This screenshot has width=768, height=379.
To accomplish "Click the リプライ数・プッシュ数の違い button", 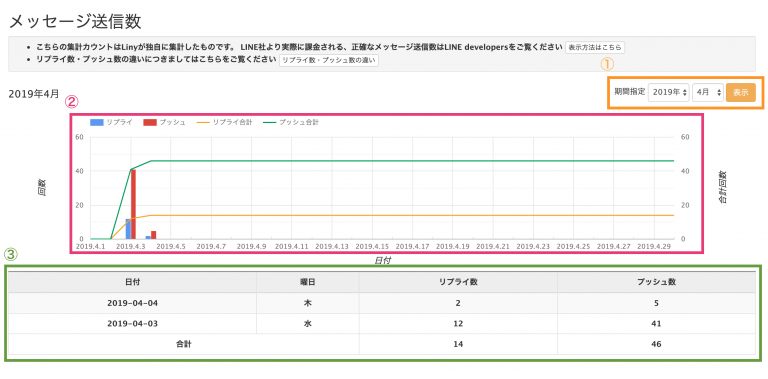I will [329, 60].
